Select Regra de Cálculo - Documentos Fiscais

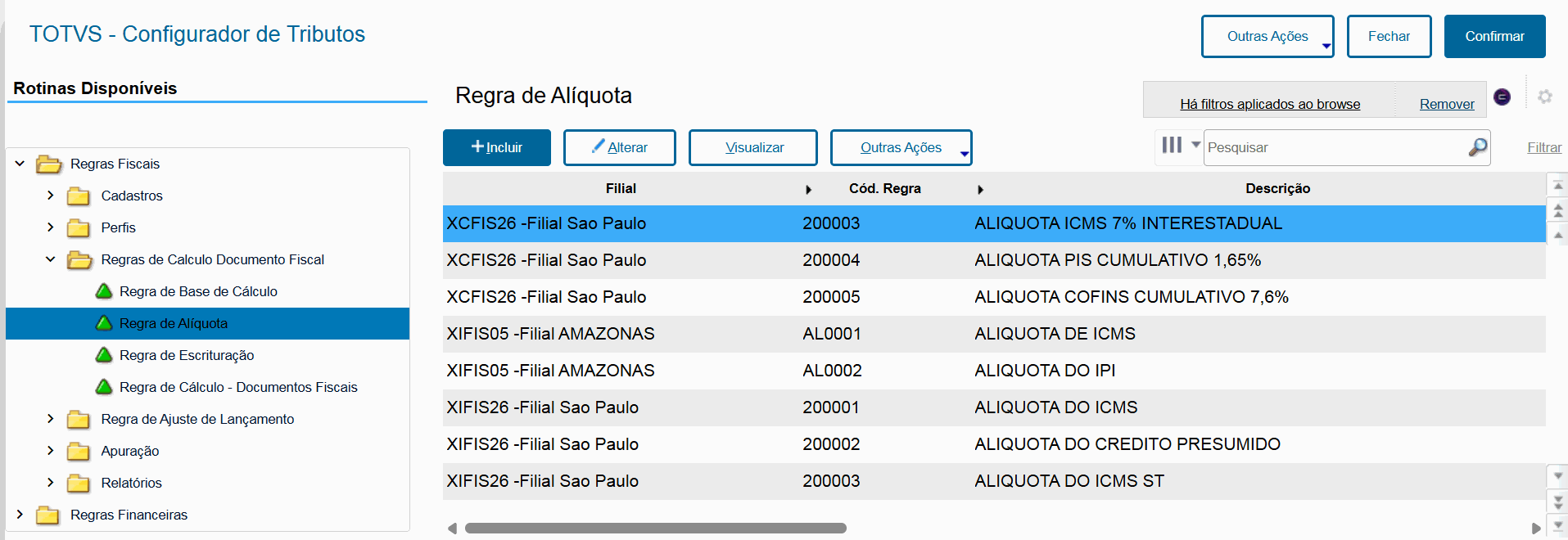tap(238, 387)
